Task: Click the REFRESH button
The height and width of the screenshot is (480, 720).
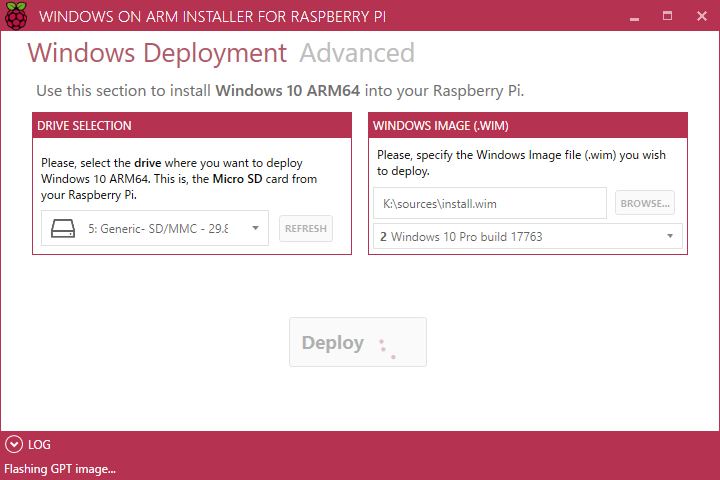Action: pos(306,228)
